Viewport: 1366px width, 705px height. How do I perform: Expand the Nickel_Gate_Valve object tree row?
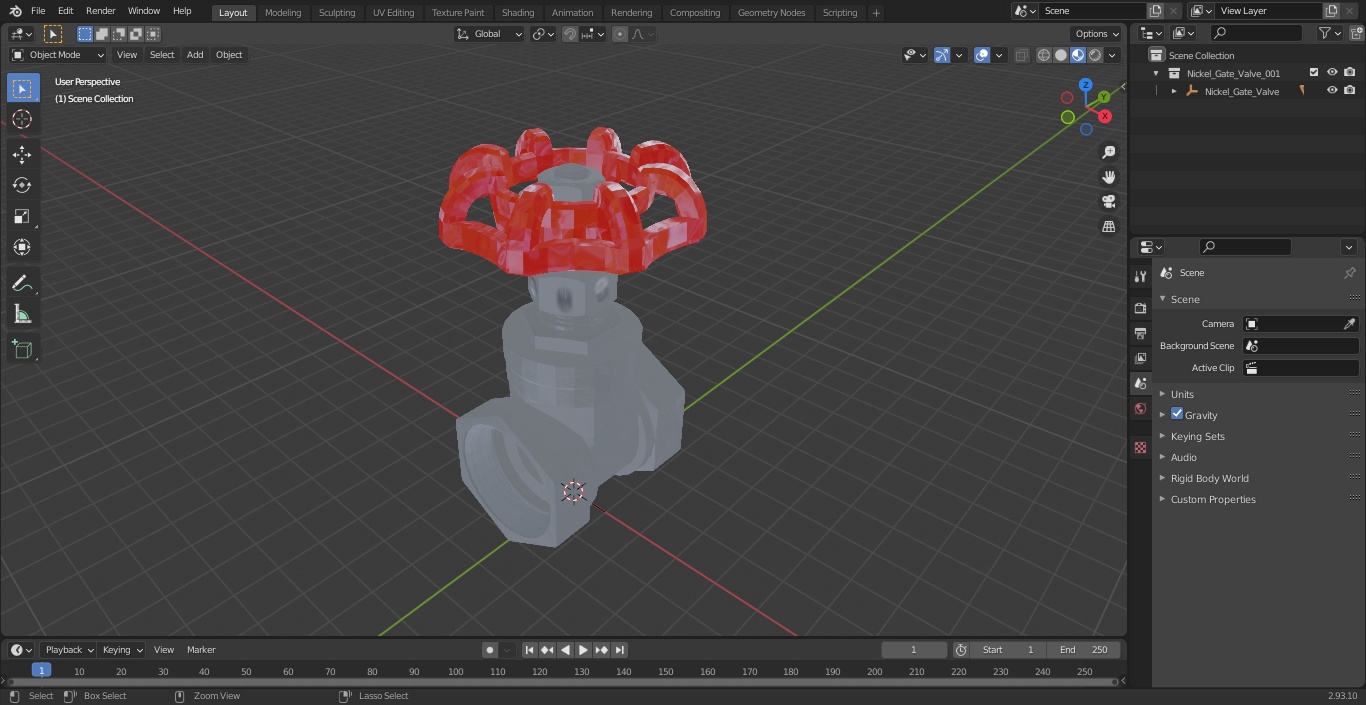[1174, 91]
